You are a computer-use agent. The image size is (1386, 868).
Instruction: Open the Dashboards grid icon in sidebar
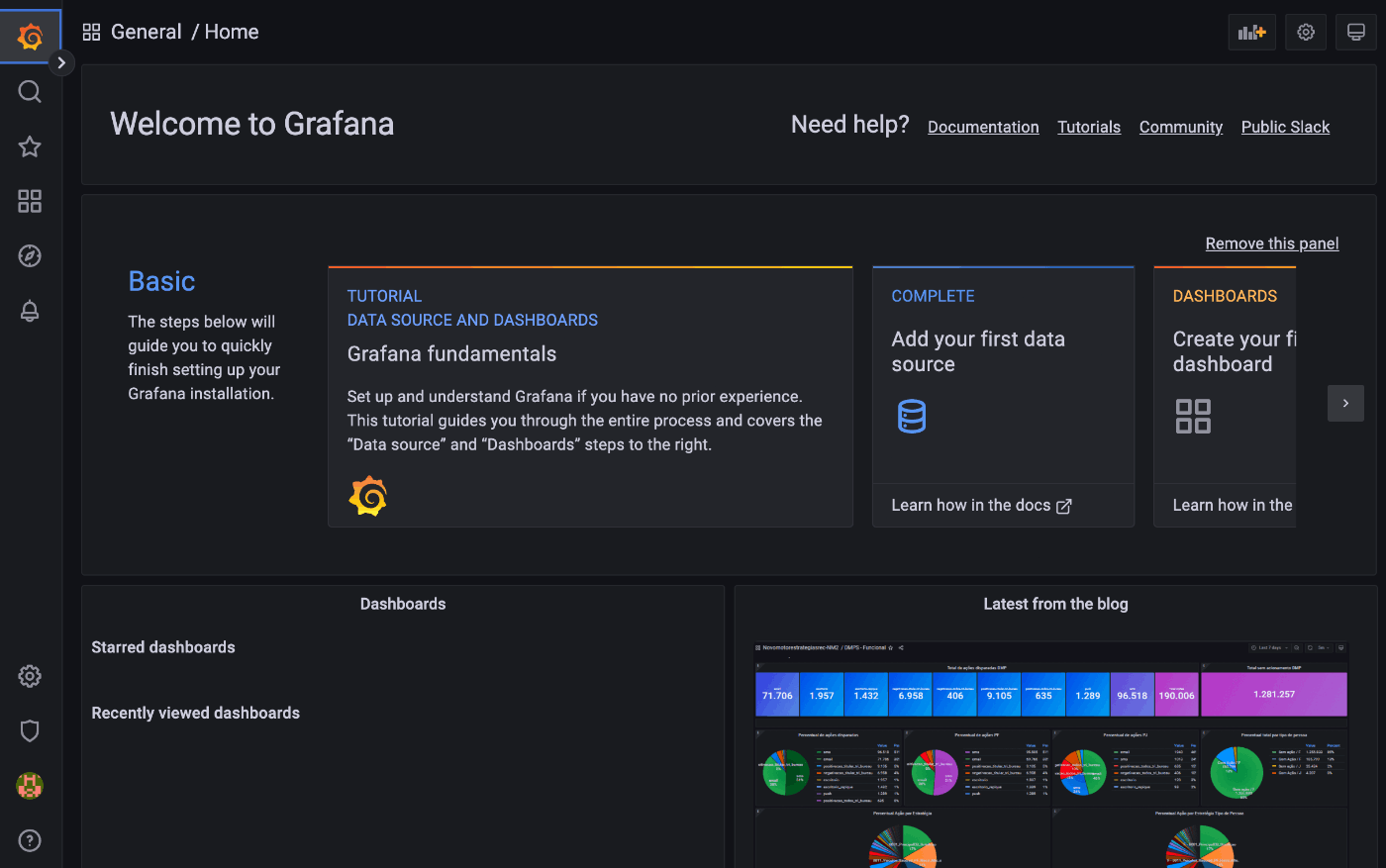point(30,201)
